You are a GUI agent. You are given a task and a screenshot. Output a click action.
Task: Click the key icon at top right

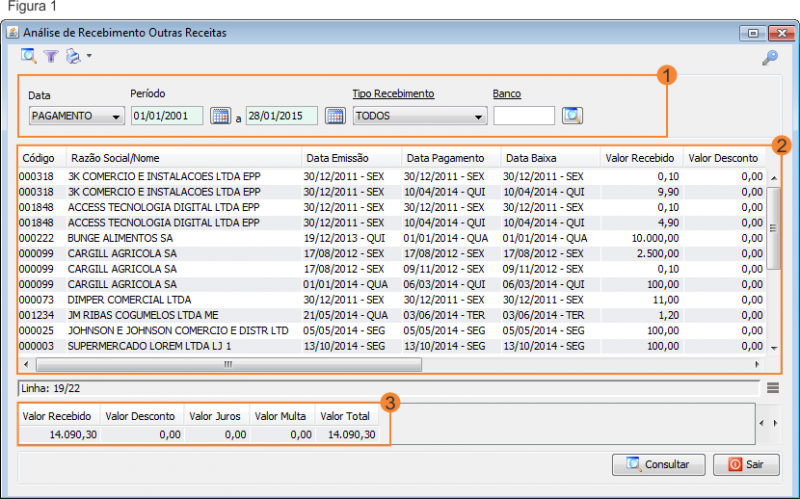770,58
